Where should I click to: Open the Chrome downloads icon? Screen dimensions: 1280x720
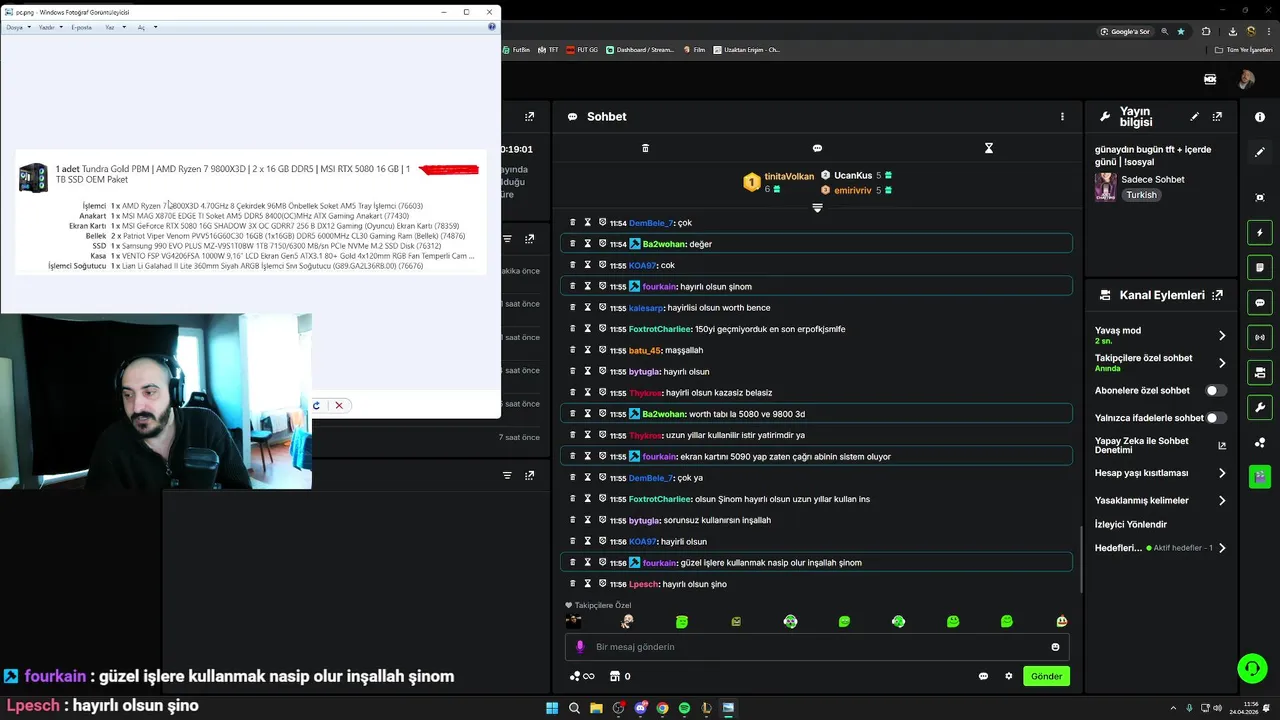[1232, 31]
